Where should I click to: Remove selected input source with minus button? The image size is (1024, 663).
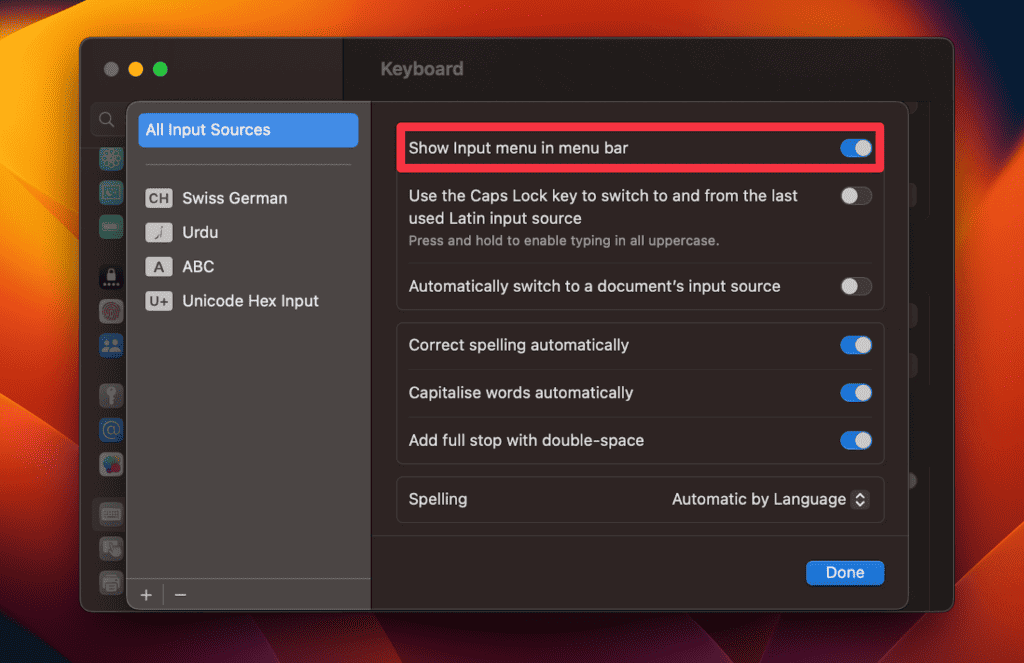point(180,594)
